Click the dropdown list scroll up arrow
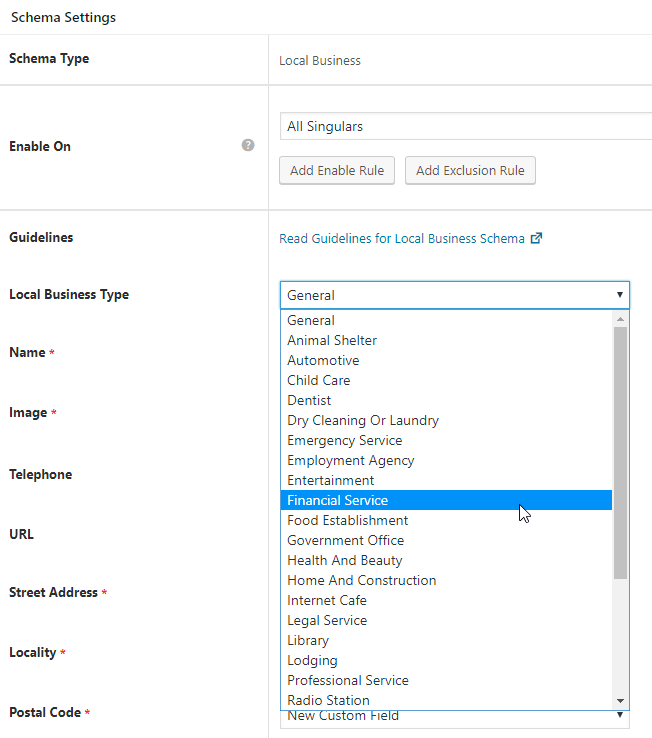Viewport: 652px width, 738px height. point(620,319)
